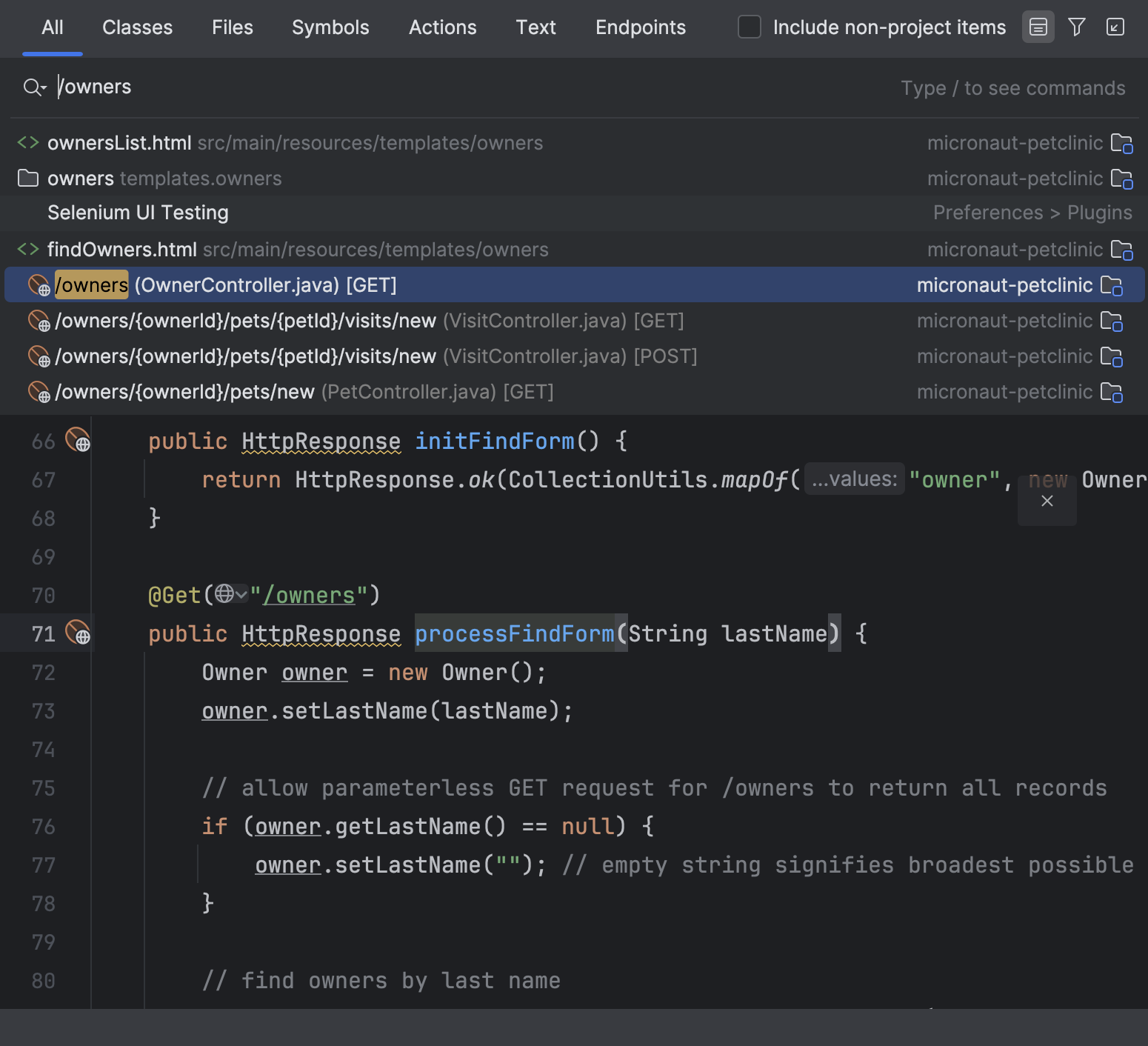Toggle the search results filter
The height and width of the screenshot is (1046, 1148).
click(1076, 27)
